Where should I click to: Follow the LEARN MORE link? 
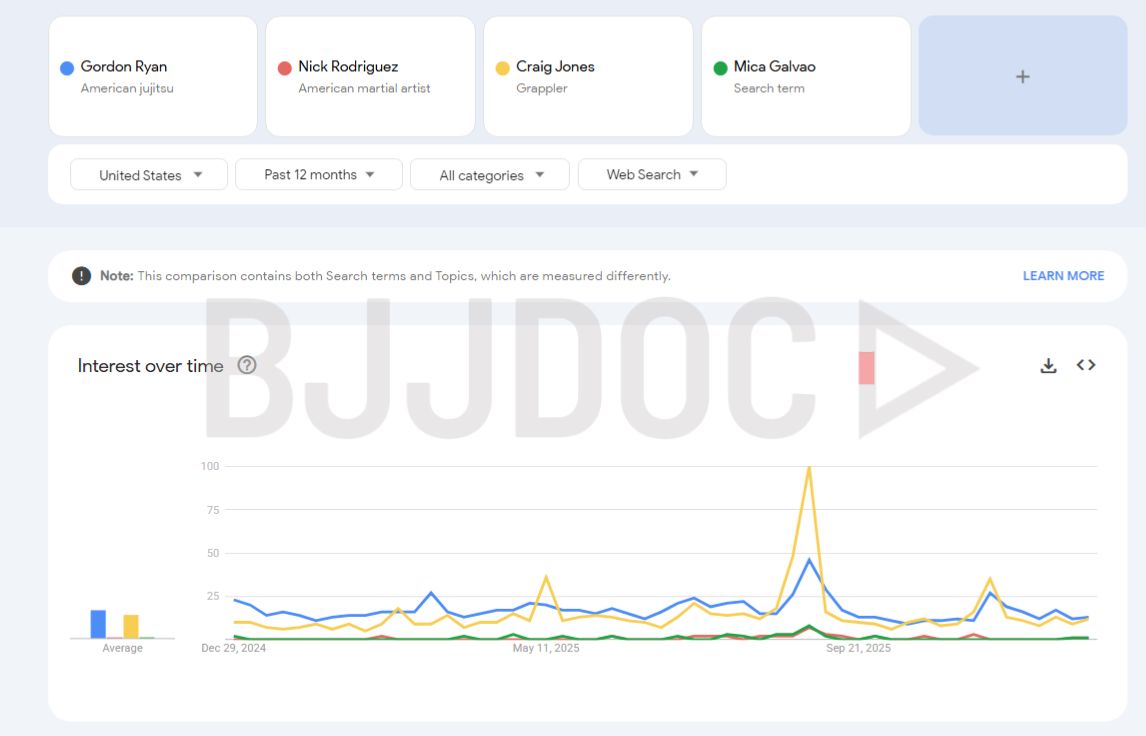coord(1063,276)
